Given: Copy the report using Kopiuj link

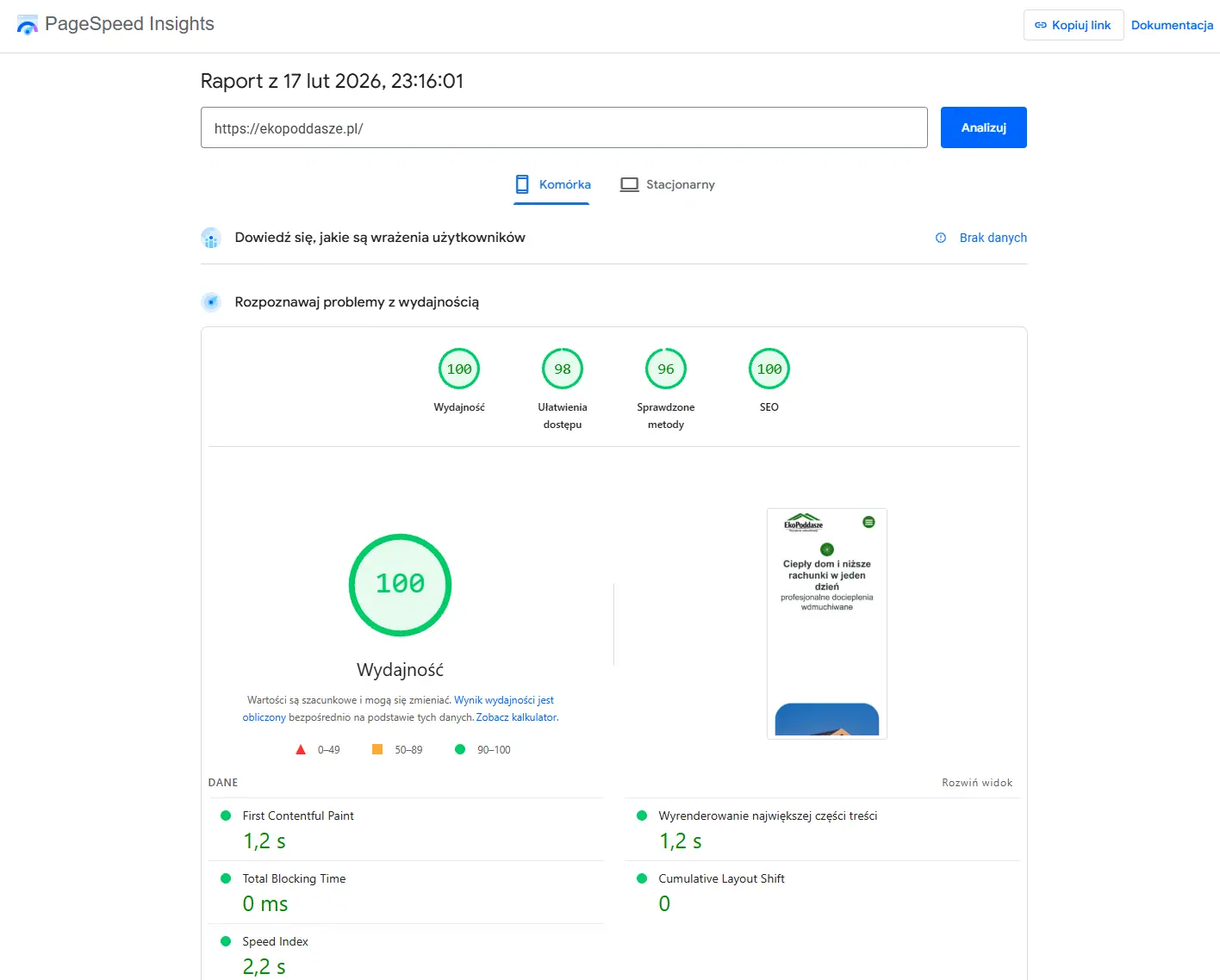Looking at the screenshot, I should (1073, 25).
